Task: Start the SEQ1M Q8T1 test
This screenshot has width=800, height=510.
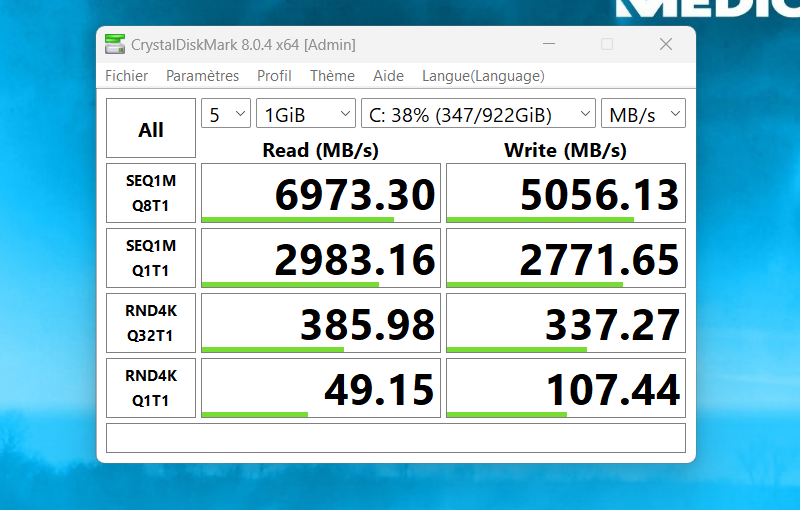Action: [151, 193]
